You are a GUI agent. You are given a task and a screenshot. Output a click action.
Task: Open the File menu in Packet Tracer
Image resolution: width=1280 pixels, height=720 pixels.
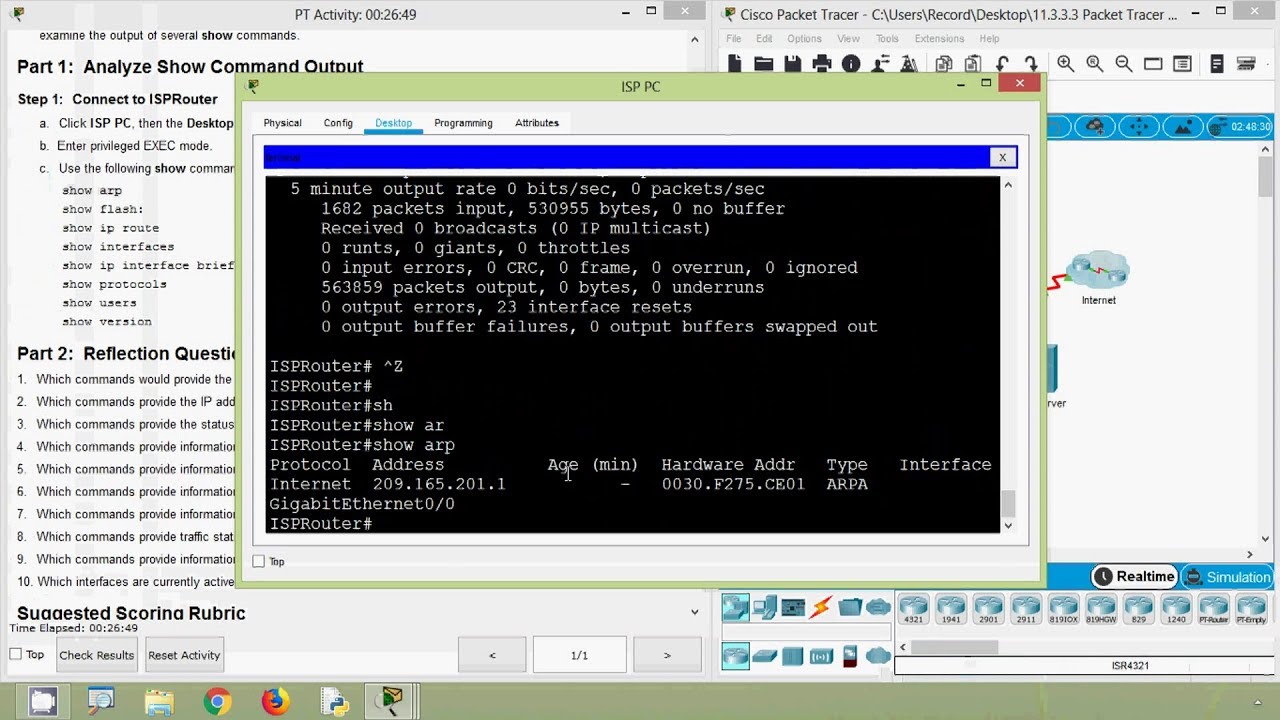tap(734, 39)
